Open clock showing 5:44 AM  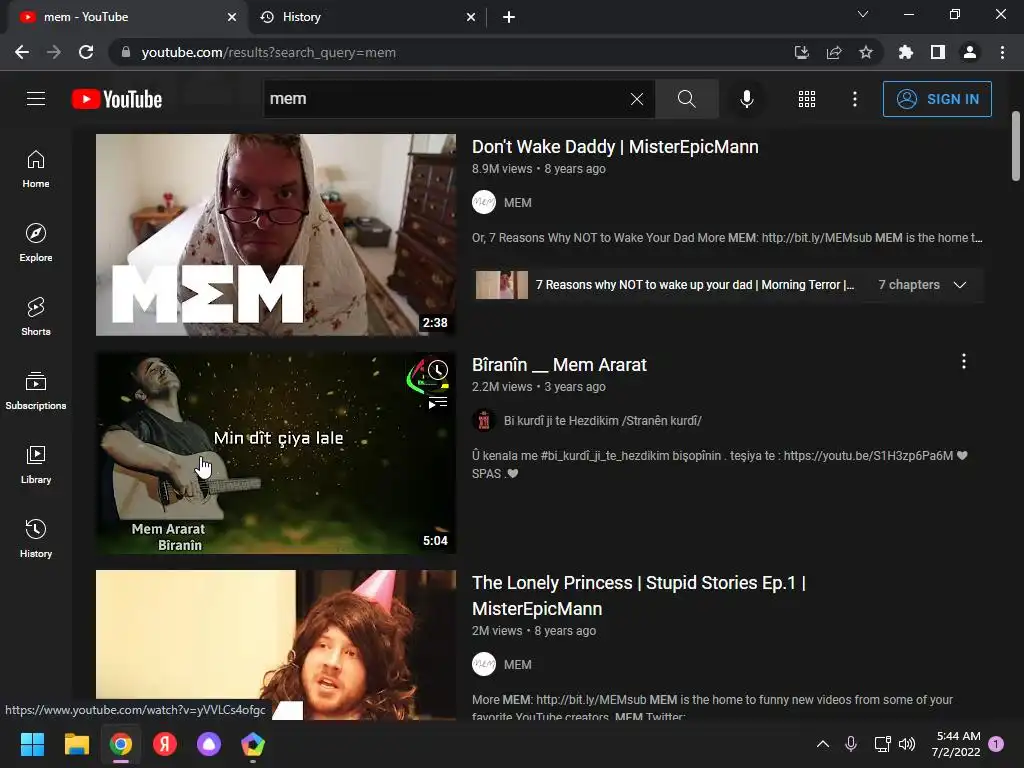click(x=956, y=744)
